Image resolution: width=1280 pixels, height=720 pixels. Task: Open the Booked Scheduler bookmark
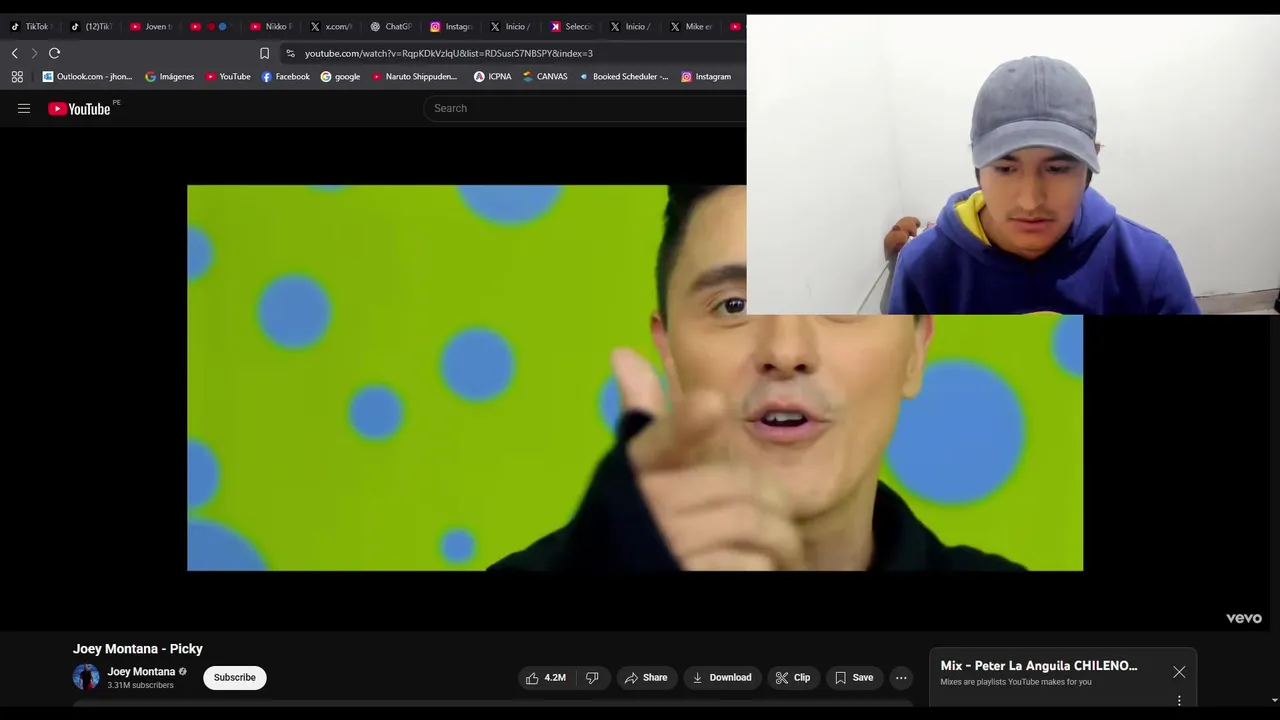(x=624, y=76)
